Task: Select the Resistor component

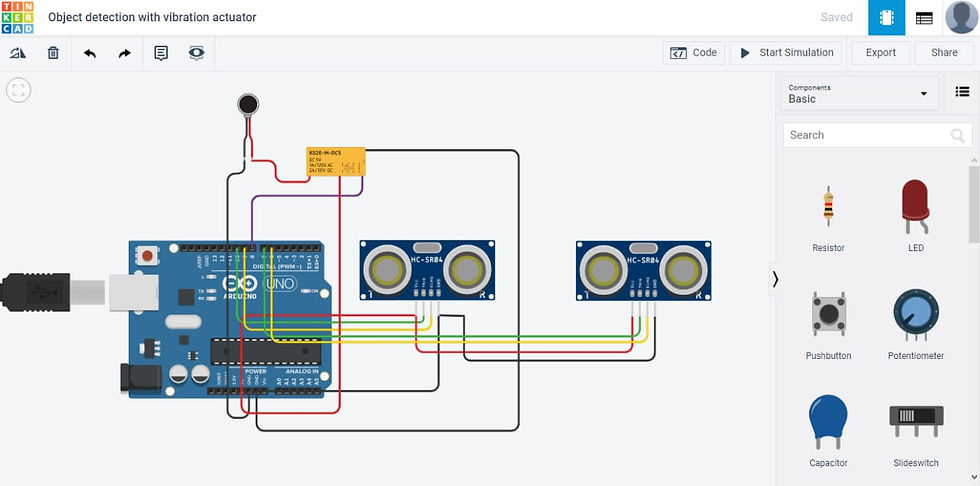Action: coord(828,217)
